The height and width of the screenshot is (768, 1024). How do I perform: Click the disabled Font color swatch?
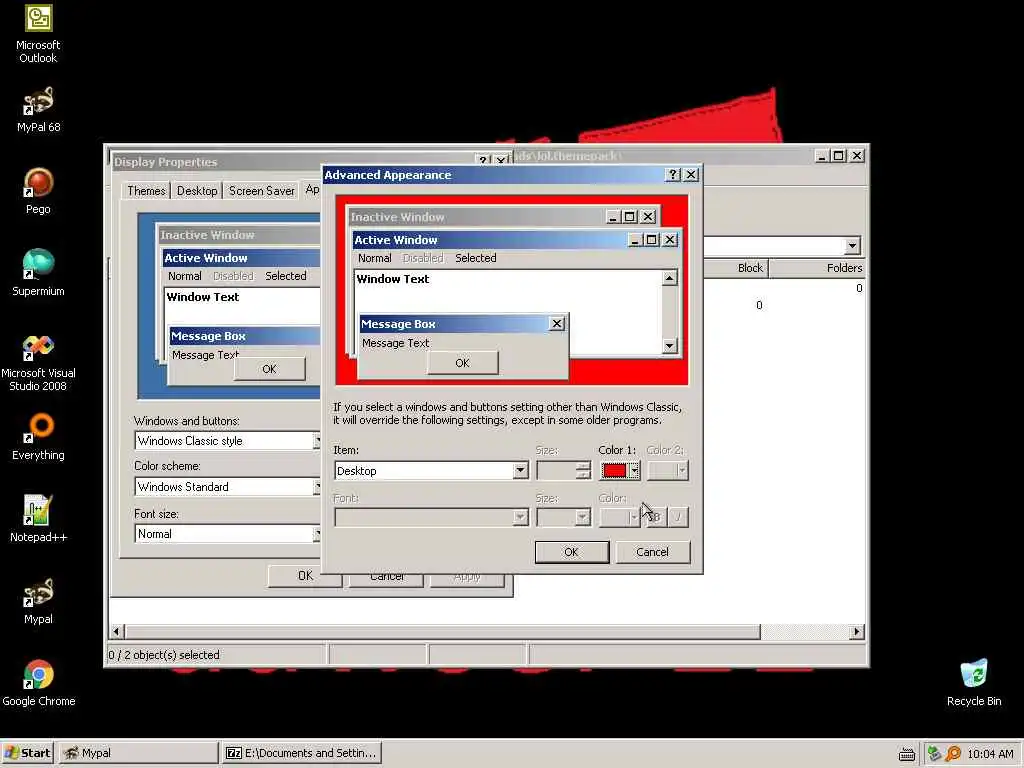[620, 517]
